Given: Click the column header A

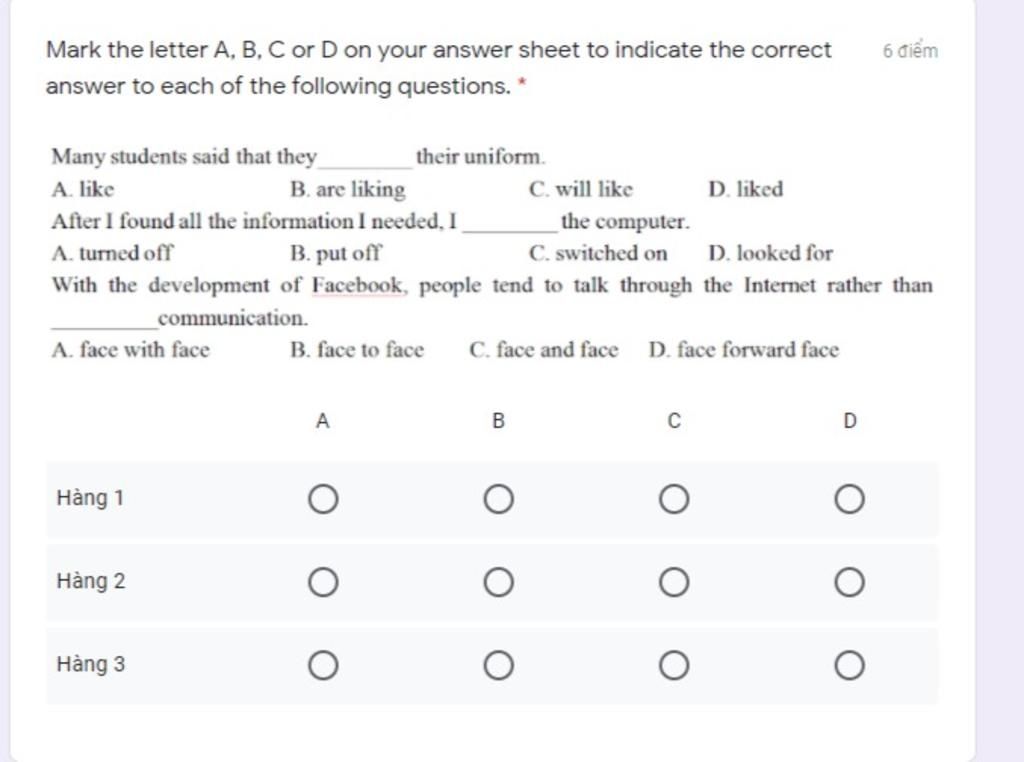Looking at the screenshot, I should pyautogui.click(x=323, y=421).
